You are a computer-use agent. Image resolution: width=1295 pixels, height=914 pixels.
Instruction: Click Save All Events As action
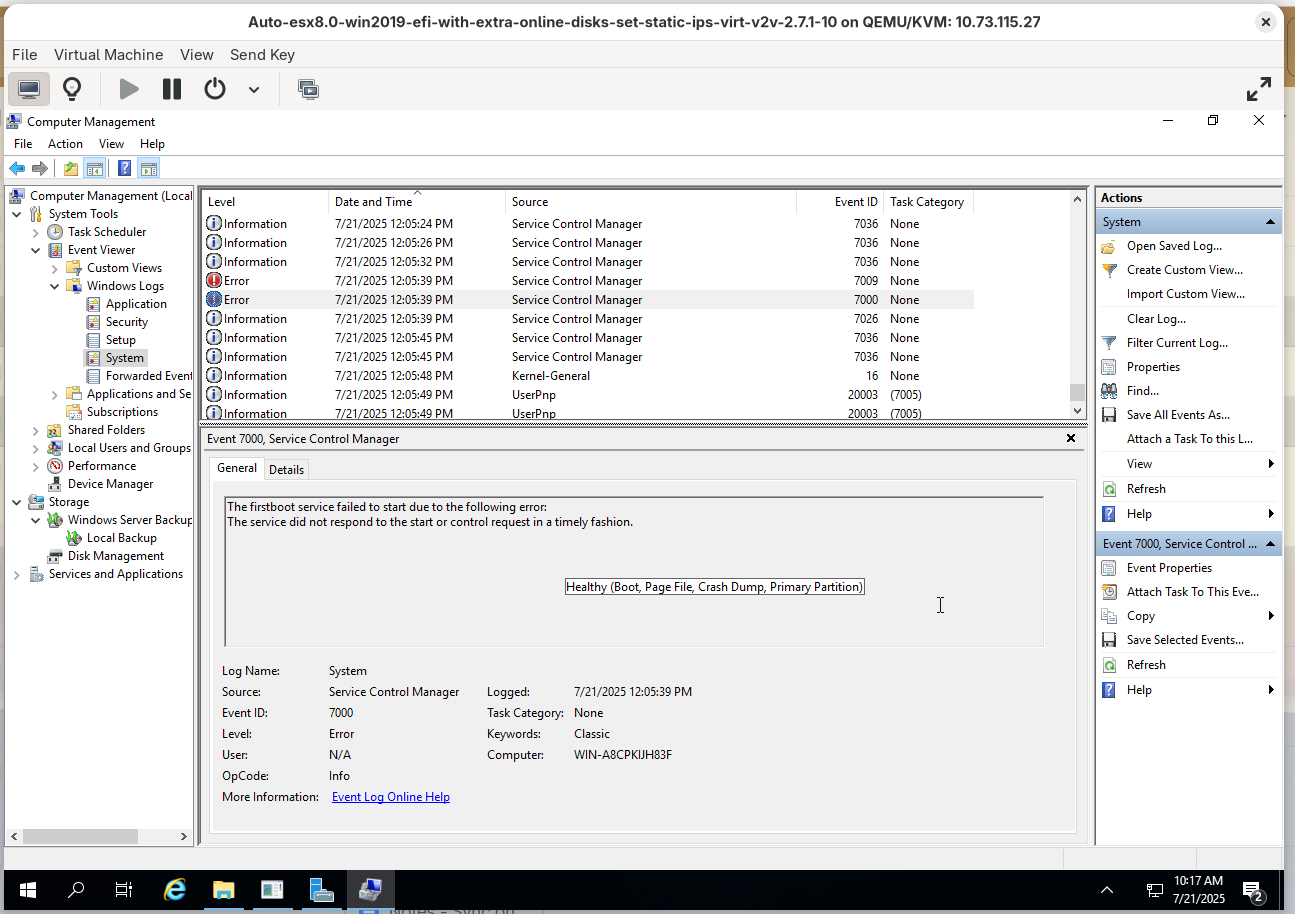(x=1178, y=415)
